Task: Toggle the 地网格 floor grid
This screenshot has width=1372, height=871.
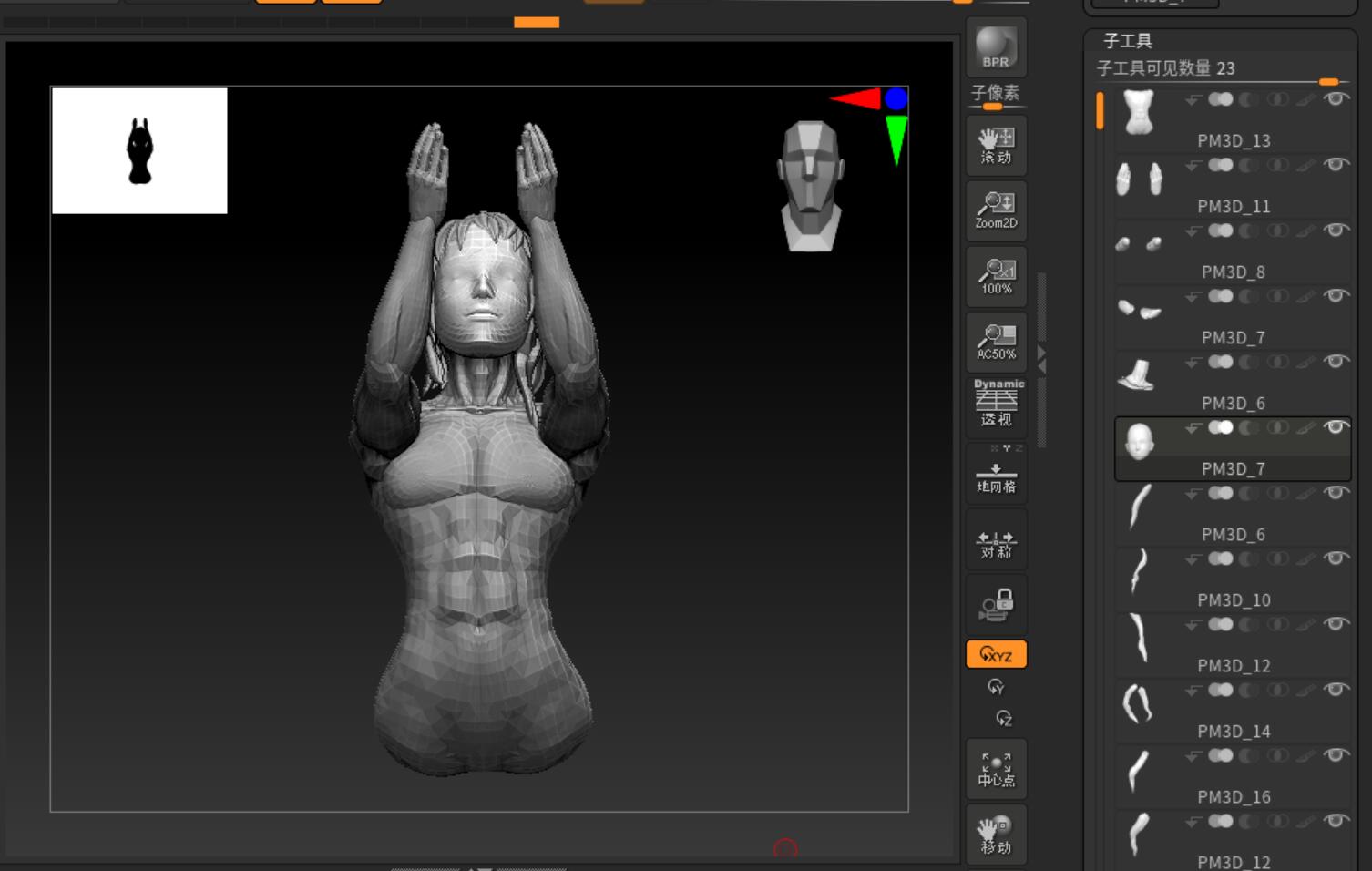Action: coord(996,475)
